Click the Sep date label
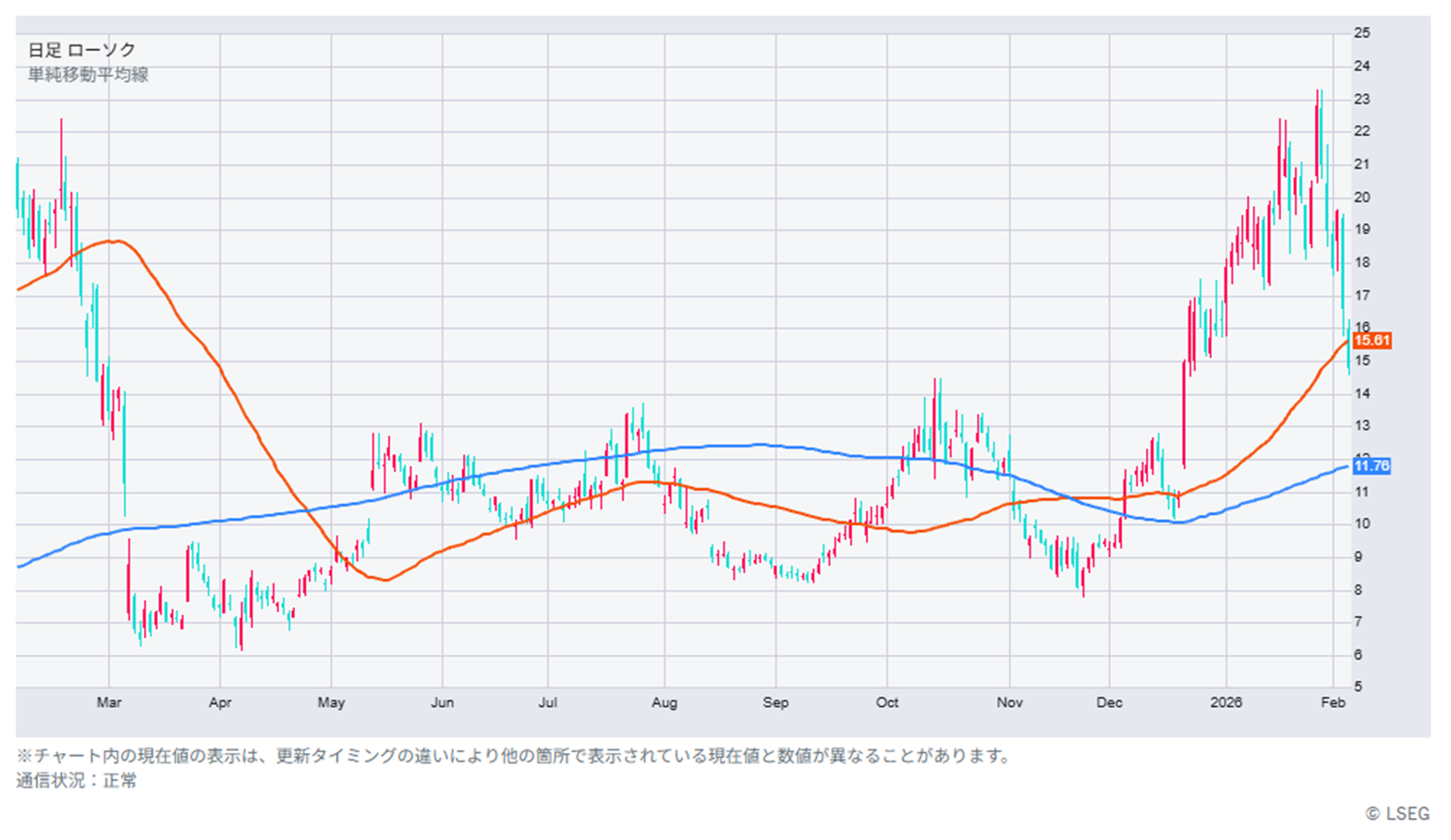Screen dimensions: 1451x840 pos(775,702)
